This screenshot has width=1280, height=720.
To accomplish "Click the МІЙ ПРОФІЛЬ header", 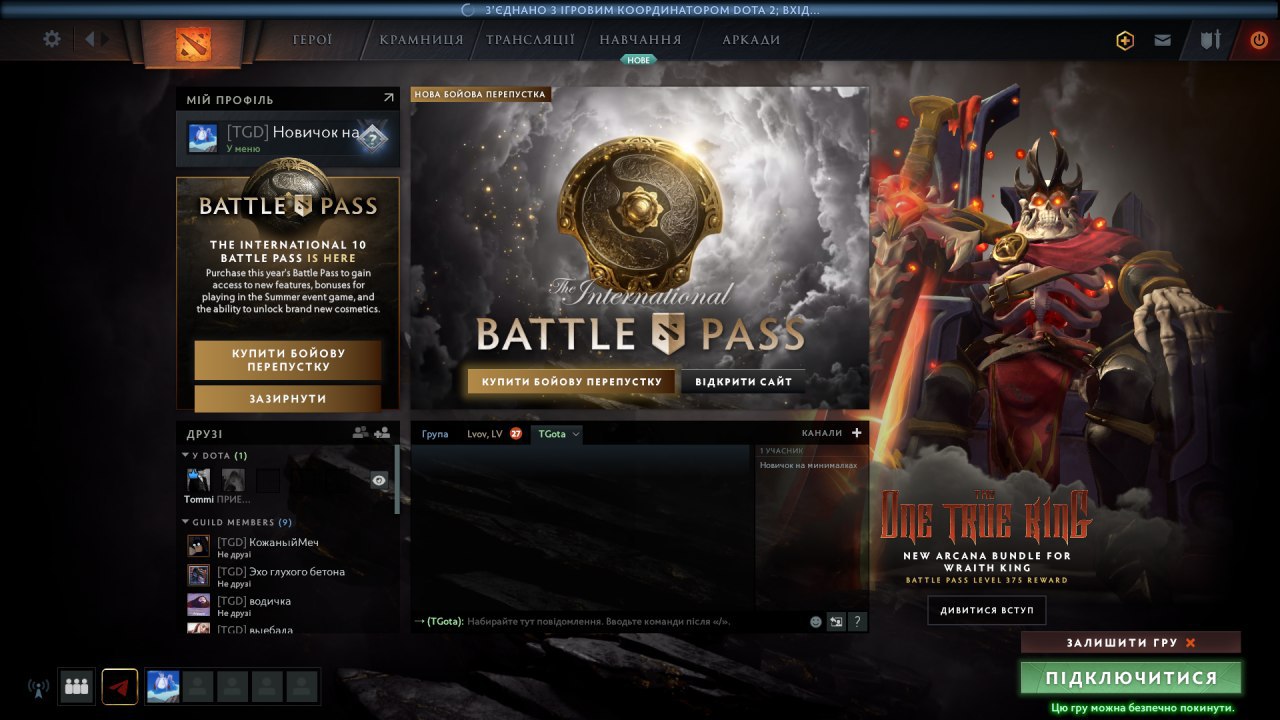I will [230, 99].
